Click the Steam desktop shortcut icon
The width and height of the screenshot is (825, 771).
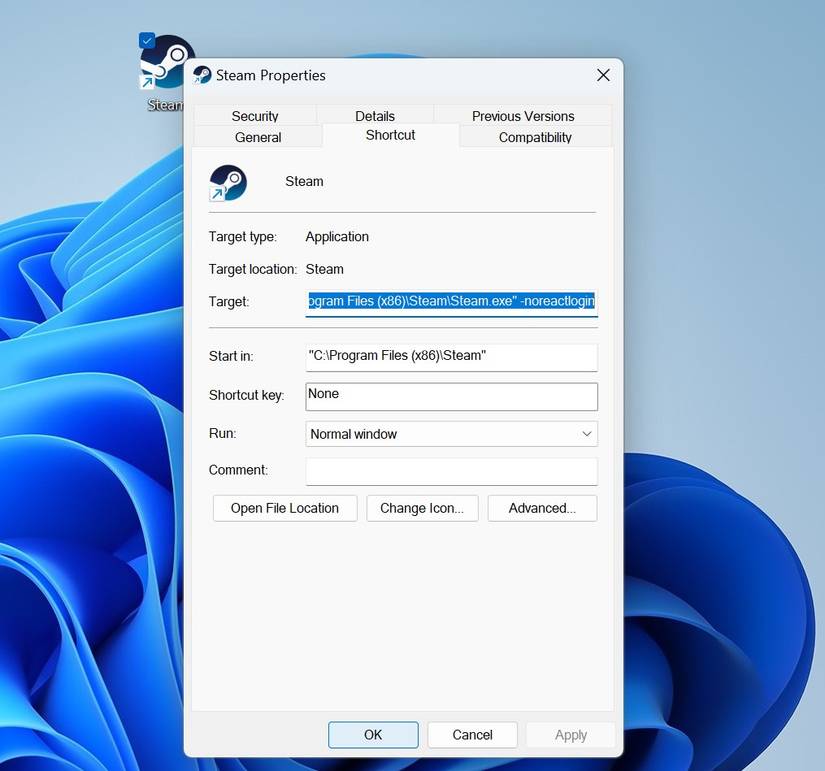coord(165,63)
